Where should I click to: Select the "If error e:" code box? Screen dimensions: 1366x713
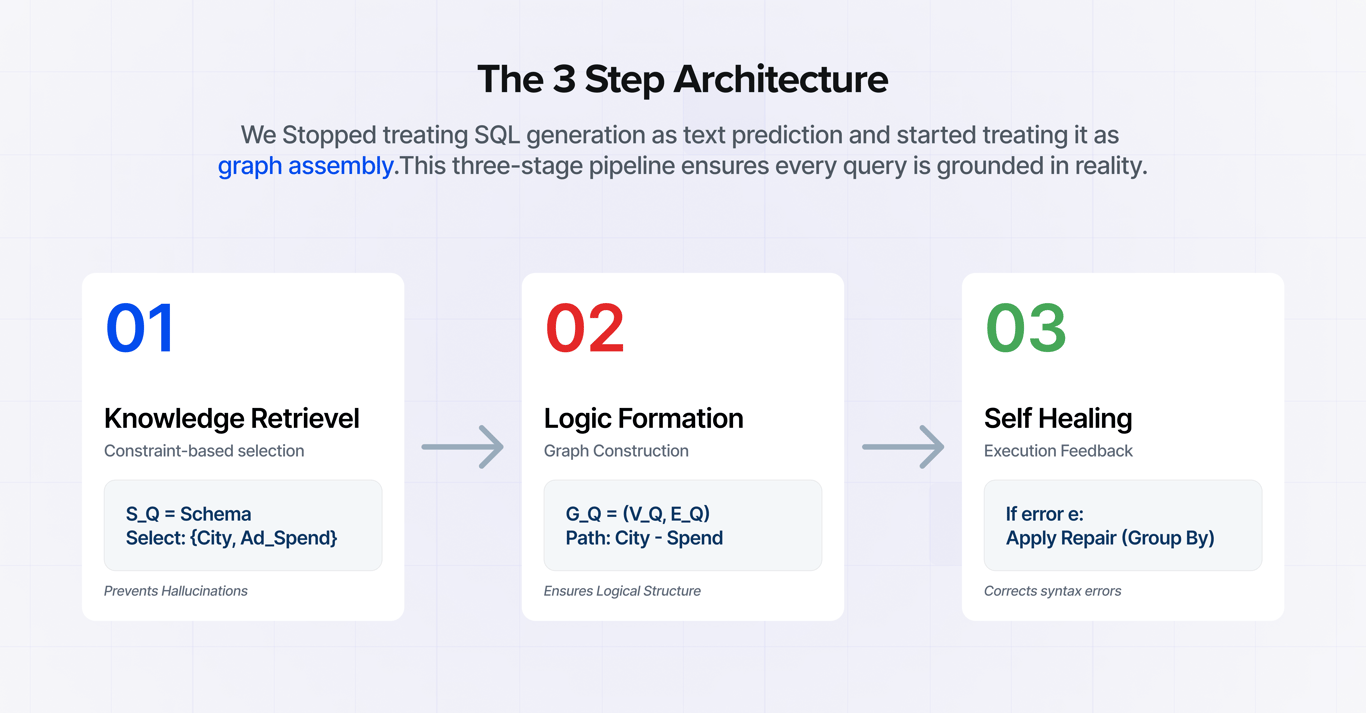point(1123,525)
